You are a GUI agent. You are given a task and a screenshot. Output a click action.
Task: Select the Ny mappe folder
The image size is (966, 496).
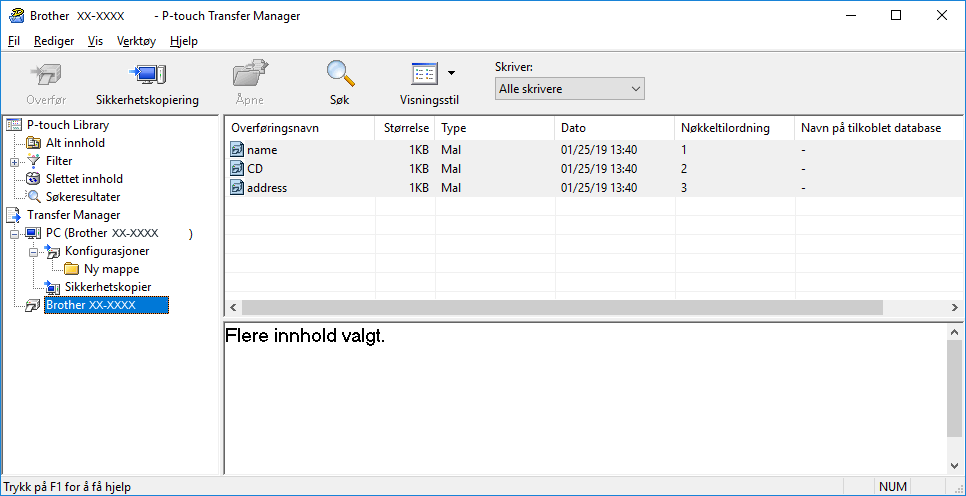pyautogui.click(x=112, y=269)
